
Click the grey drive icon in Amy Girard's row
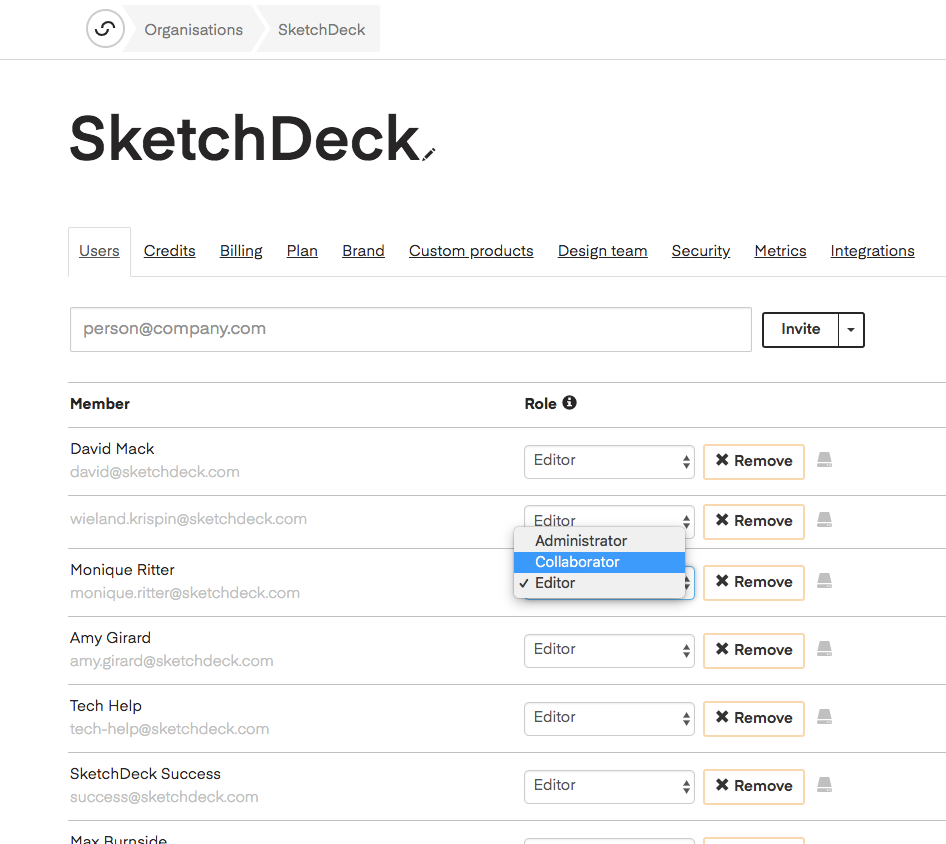824,649
